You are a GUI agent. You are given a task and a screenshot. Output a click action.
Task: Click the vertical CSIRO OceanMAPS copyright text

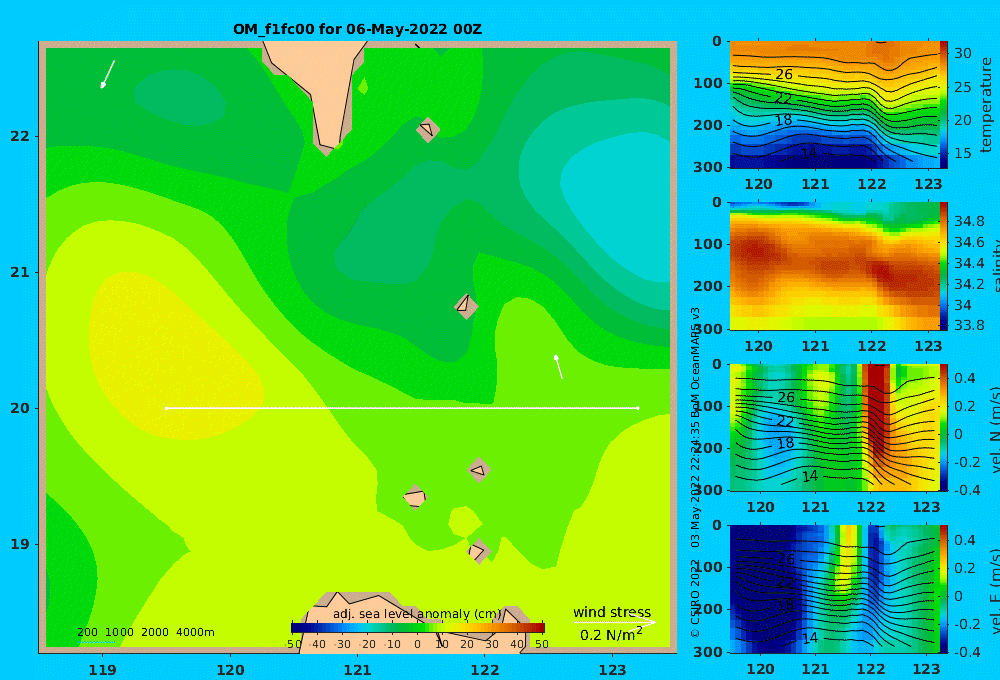tap(696, 472)
